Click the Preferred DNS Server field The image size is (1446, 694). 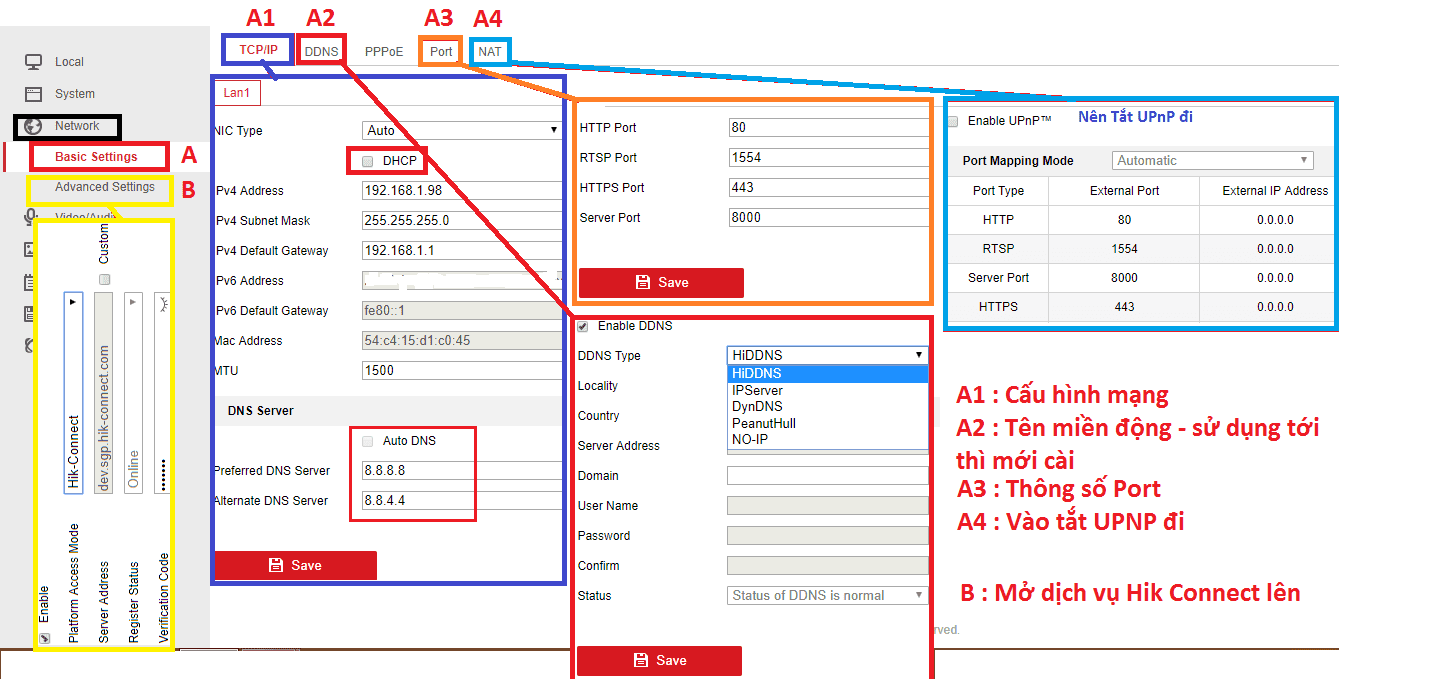[x=461, y=470]
